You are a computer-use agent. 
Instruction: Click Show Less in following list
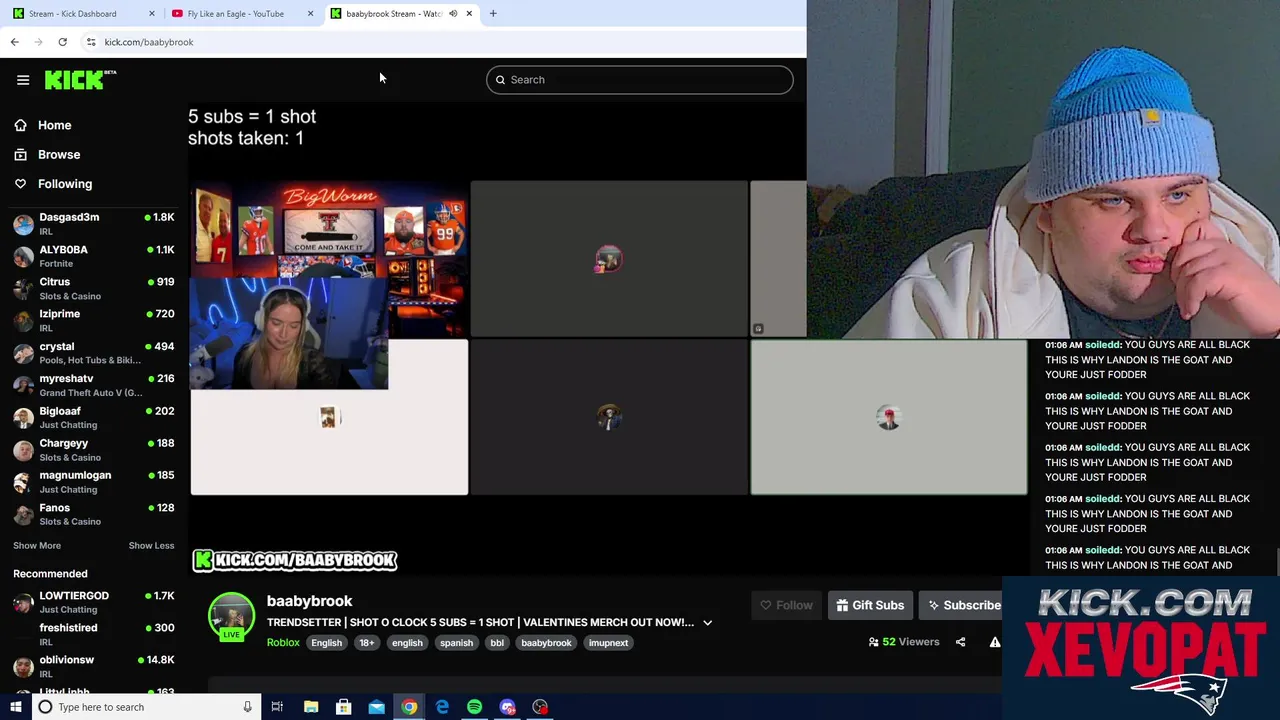point(151,546)
